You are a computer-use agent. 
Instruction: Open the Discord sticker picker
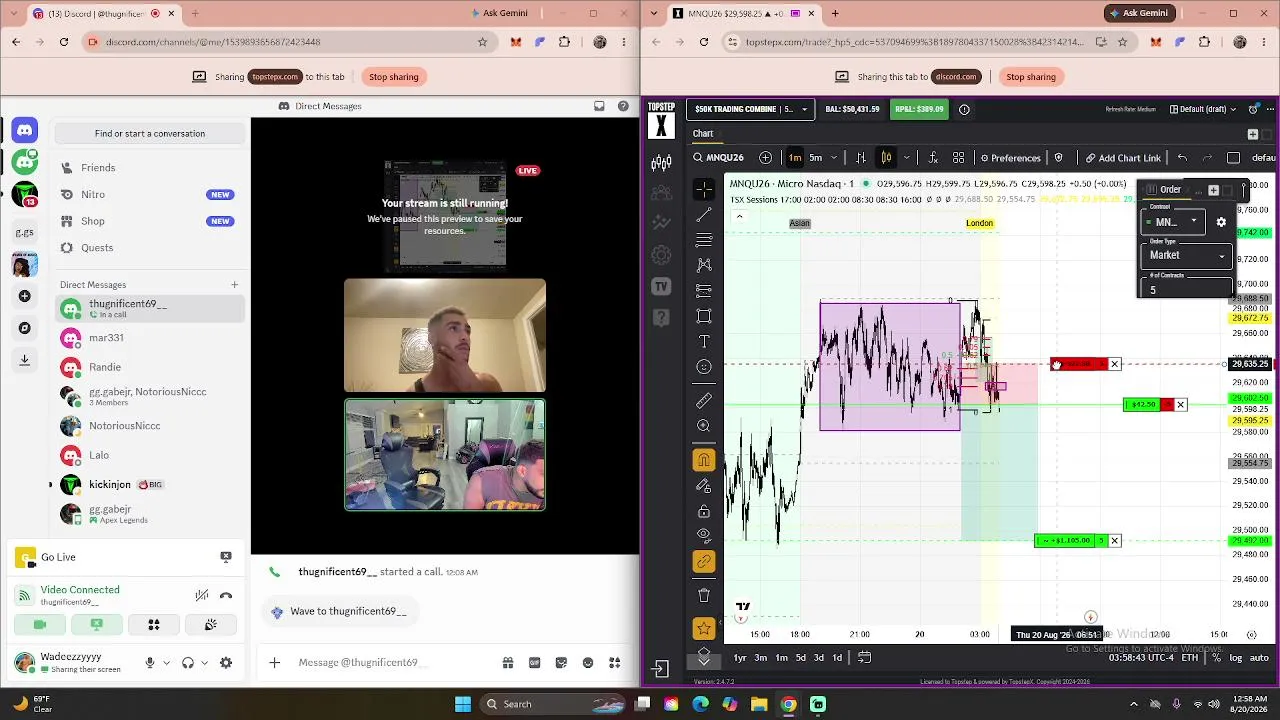[x=561, y=662]
